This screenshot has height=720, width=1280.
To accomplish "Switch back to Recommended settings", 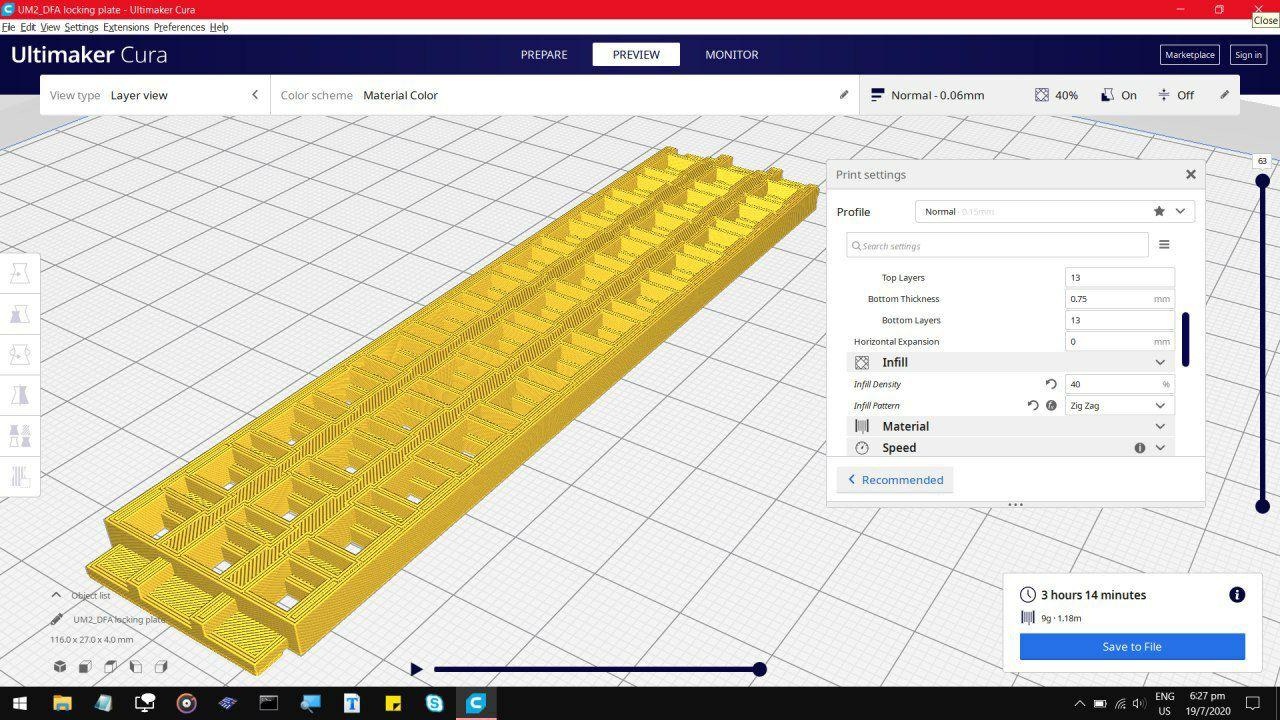I will pyautogui.click(x=895, y=480).
